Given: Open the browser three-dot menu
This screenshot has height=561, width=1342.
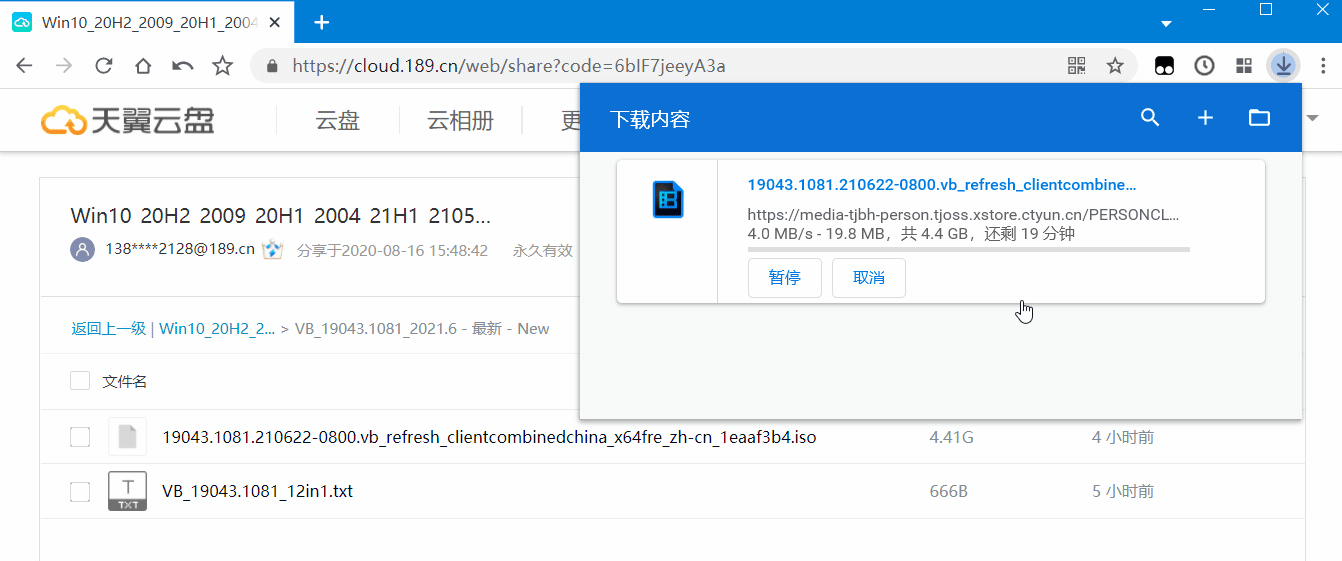Looking at the screenshot, I should [x=1322, y=66].
